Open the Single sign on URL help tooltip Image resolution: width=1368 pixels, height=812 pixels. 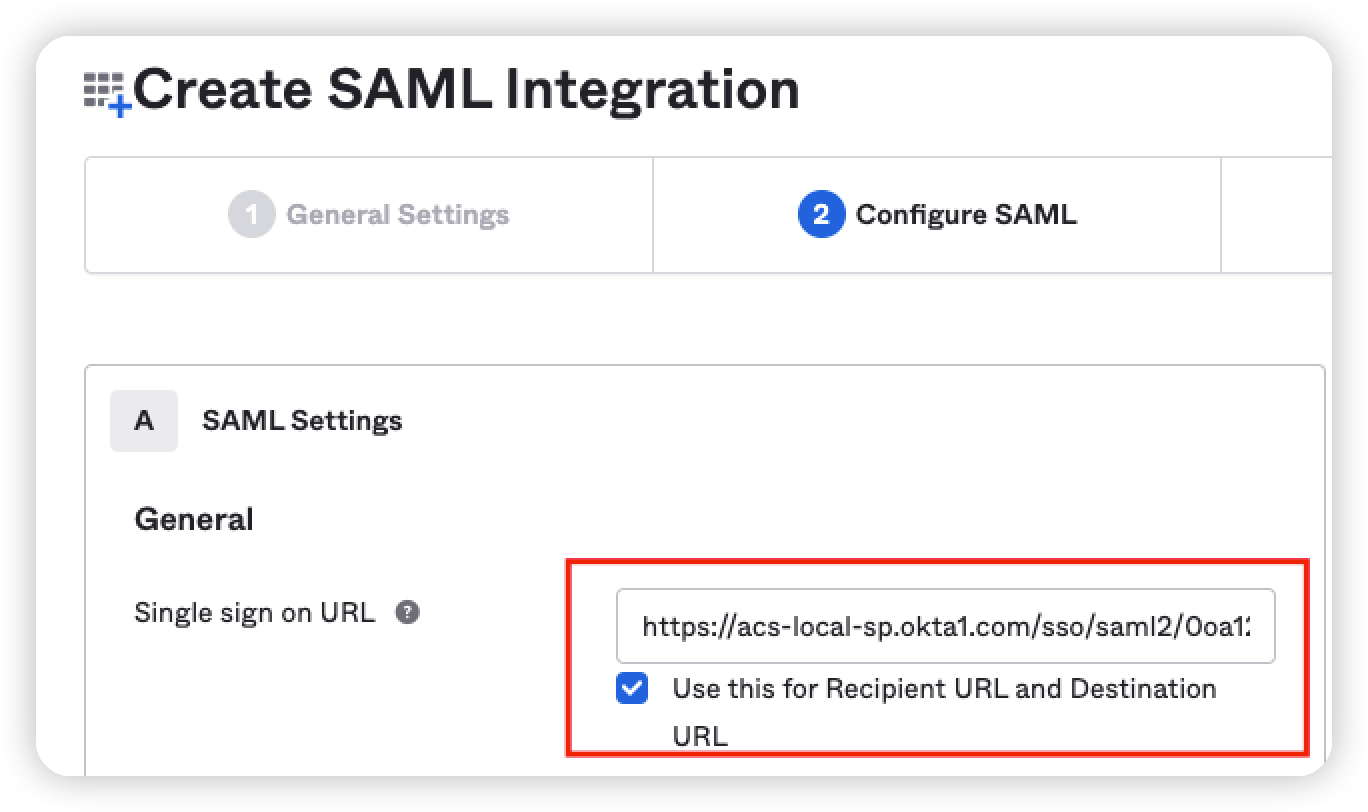click(409, 612)
